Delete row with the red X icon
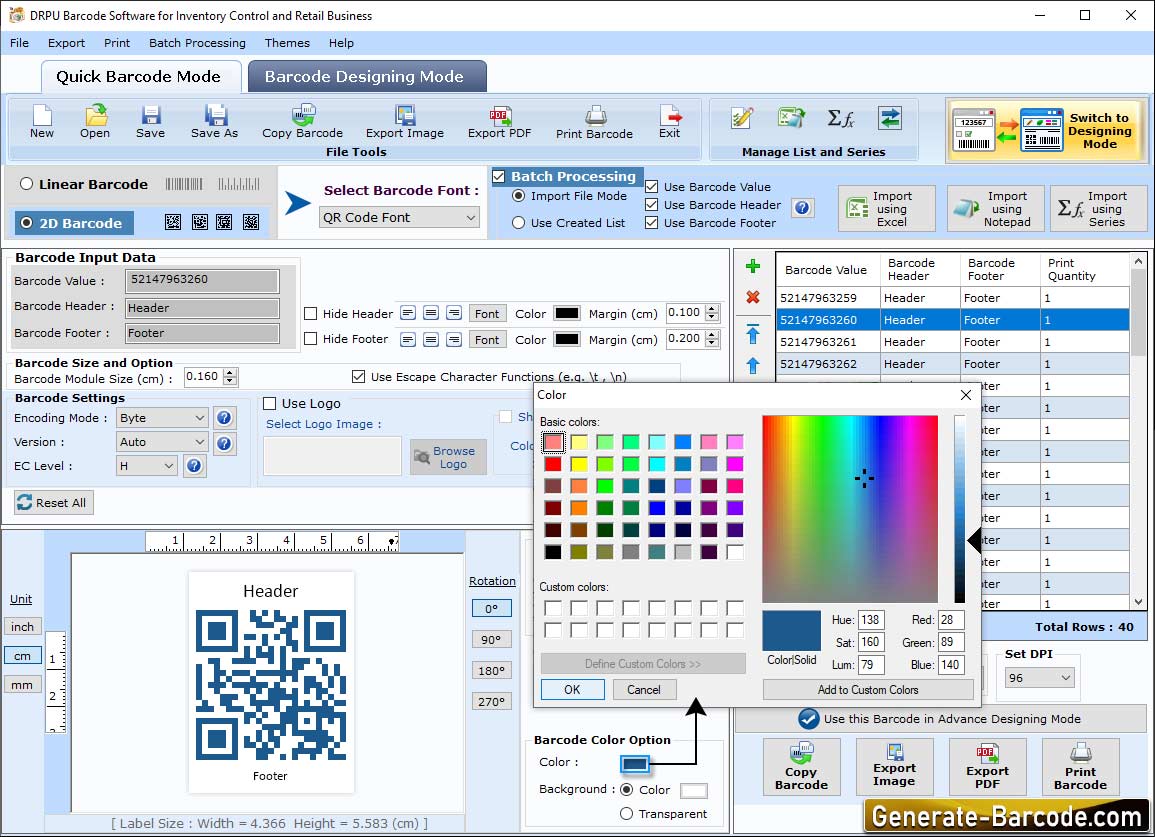Screen dimensions: 1155x837 point(753,297)
